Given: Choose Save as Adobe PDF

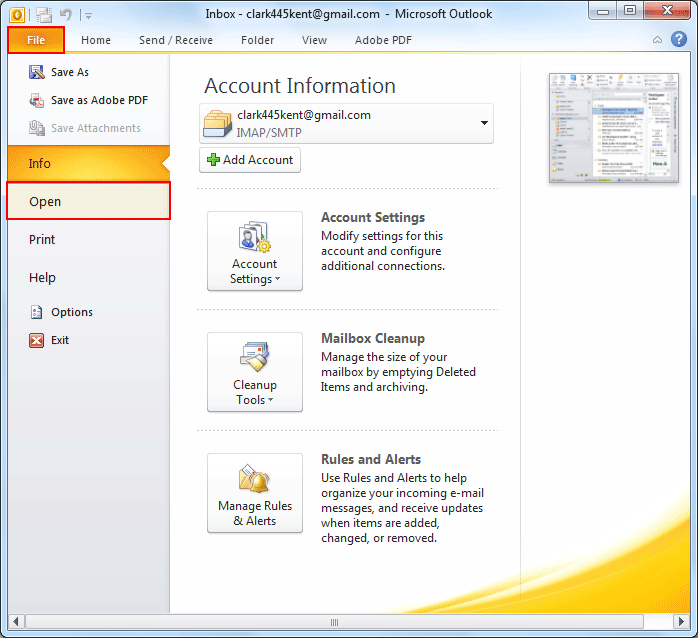Looking at the screenshot, I should tap(89, 100).
